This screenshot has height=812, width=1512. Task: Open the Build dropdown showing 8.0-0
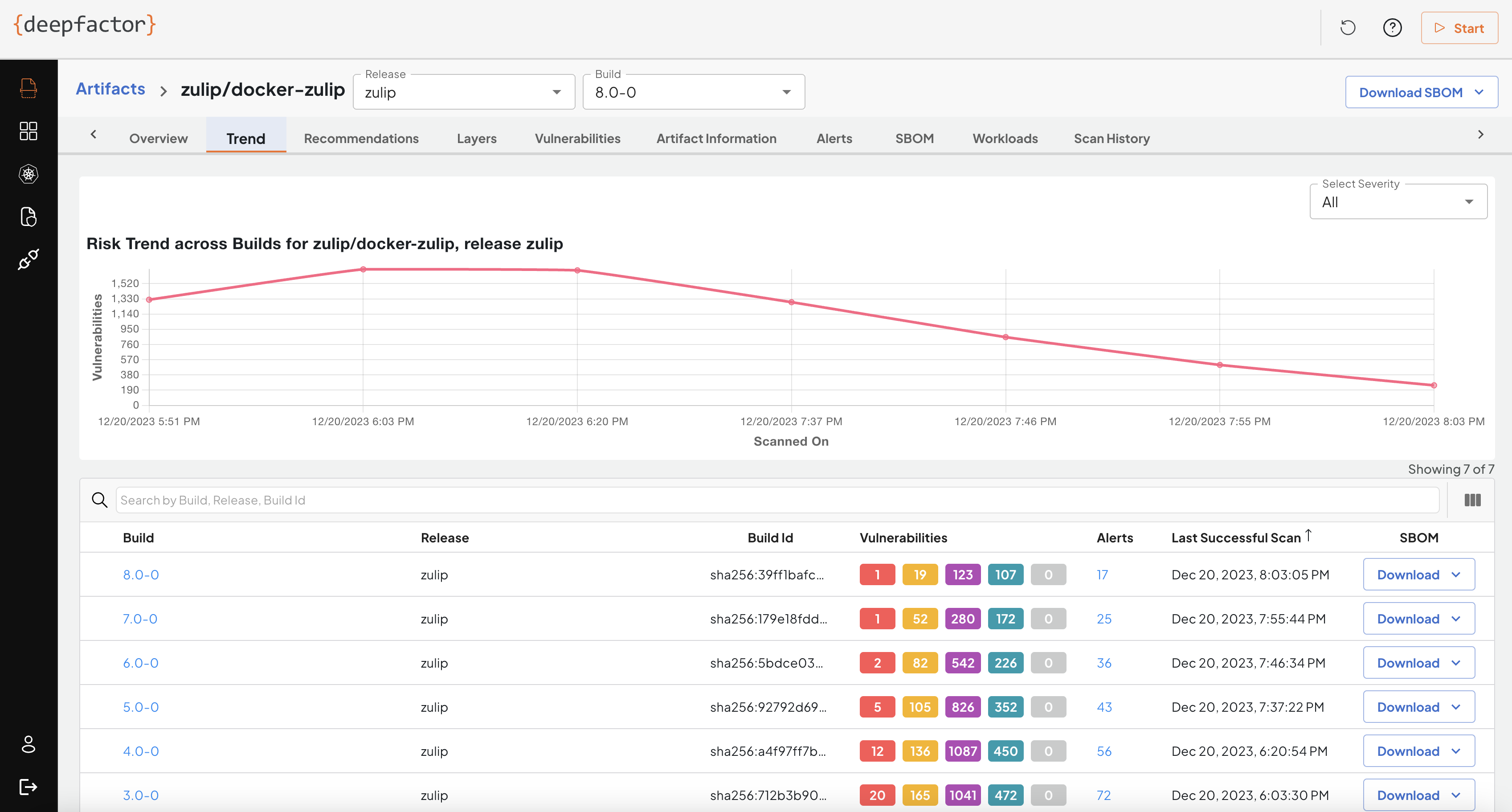click(694, 92)
